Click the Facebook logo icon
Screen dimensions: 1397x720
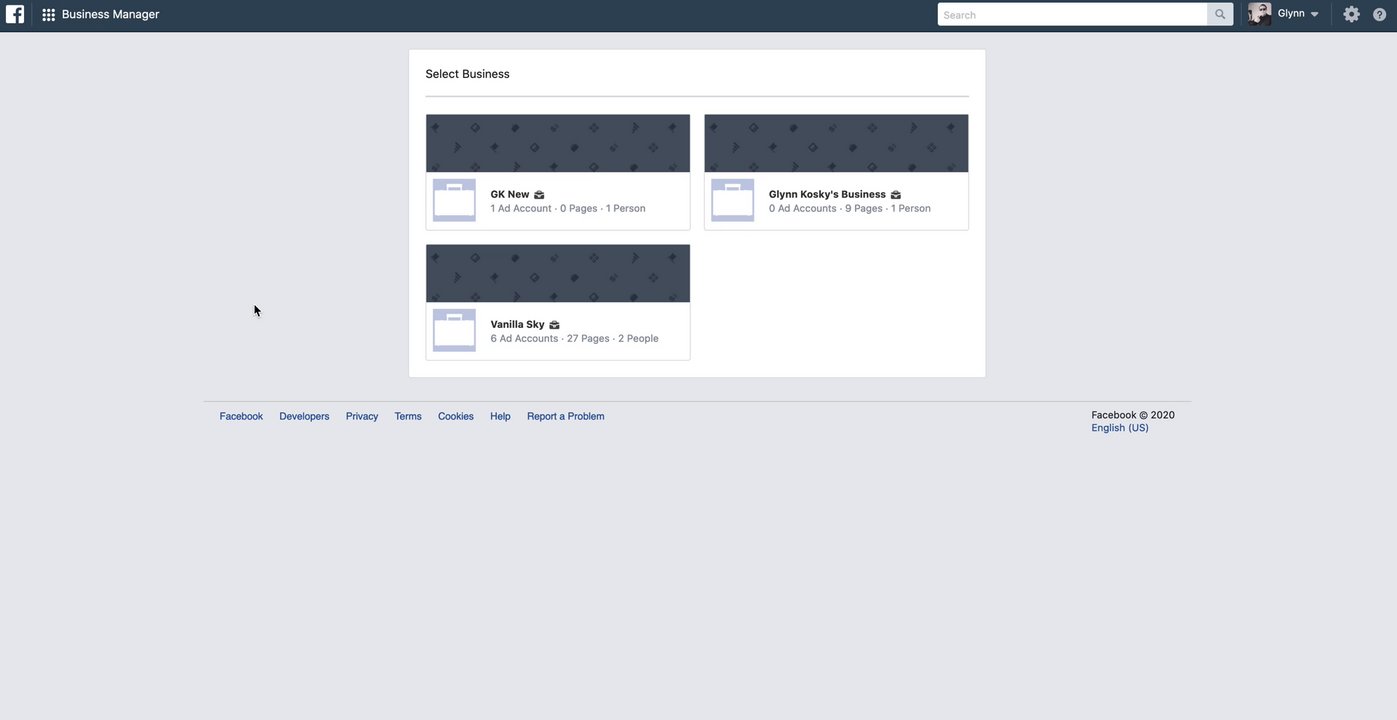15,14
